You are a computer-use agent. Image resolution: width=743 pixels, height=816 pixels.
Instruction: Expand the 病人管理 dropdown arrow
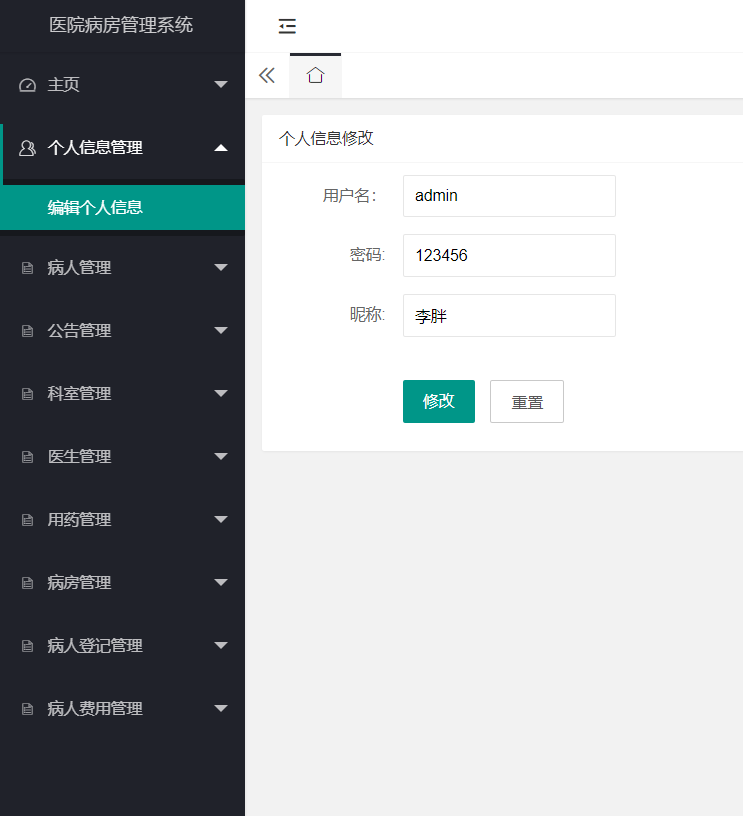click(x=221, y=267)
